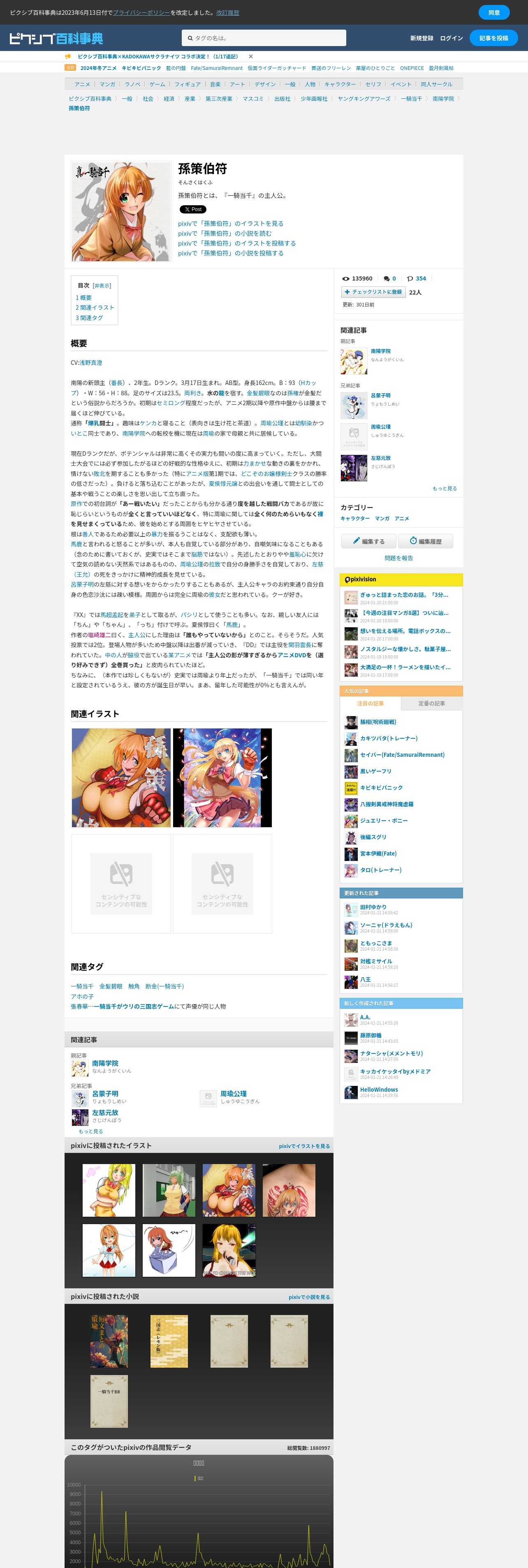The image size is (528, 1568).
Task: Open breadcrumb link ヤングキングアワーズ
Action: click(x=364, y=99)
